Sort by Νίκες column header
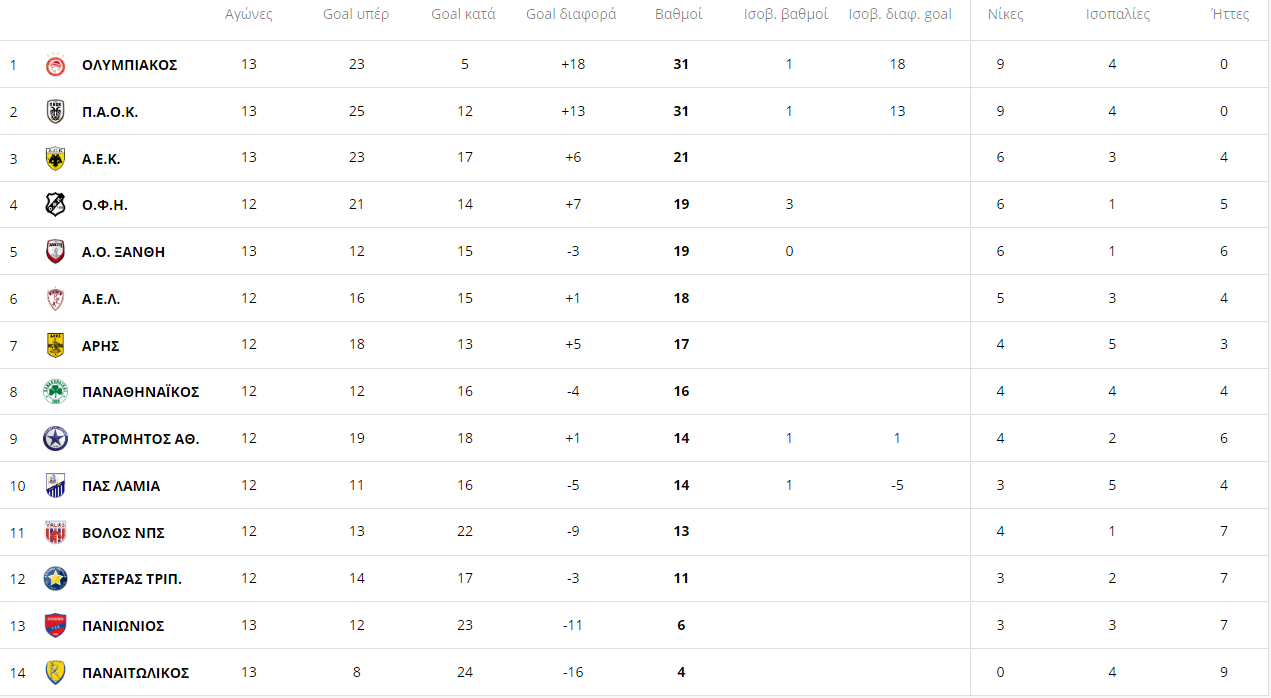The height and width of the screenshot is (698, 1271). (1005, 15)
